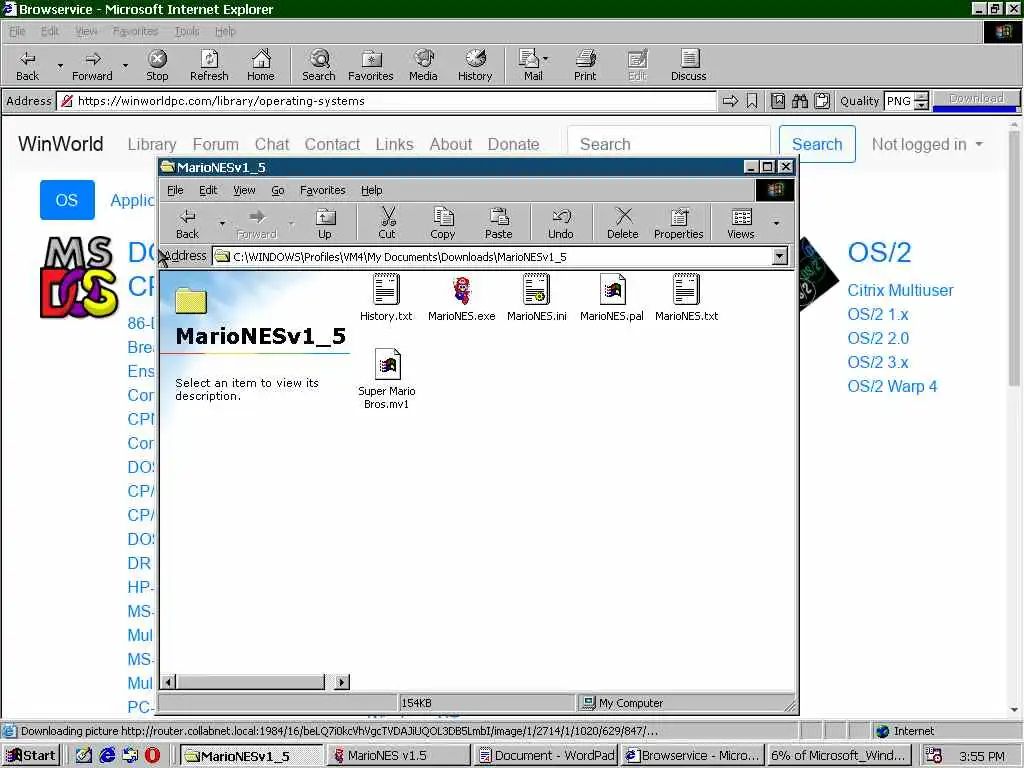Open the Media toolbar button
Viewport: 1024px width, 768px height.
pos(423,65)
